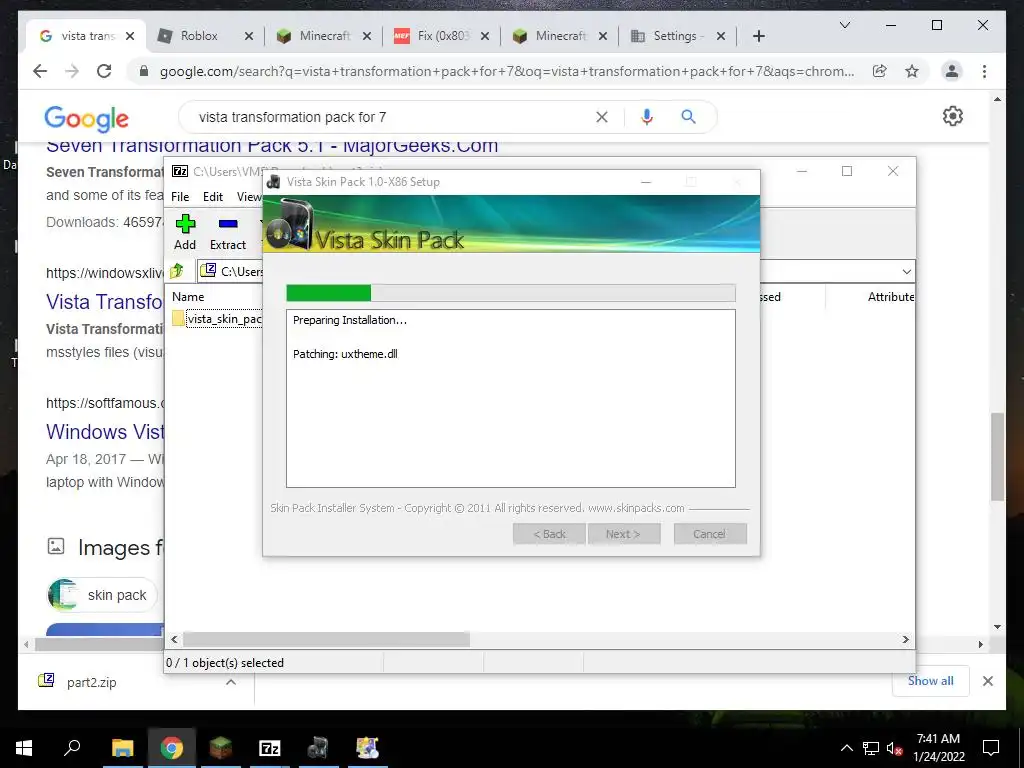Click Cancel in Vista Skin Pack setup
The width and height of the screenshot is (1024, 768).
click(x=710, y=534)
